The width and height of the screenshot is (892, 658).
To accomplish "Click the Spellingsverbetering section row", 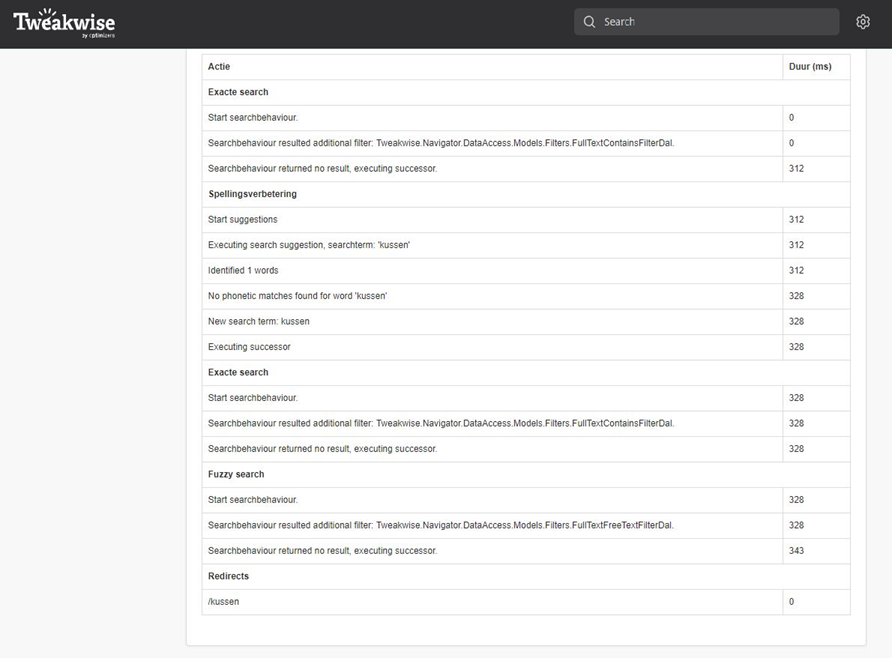I will tap(526, 194).
